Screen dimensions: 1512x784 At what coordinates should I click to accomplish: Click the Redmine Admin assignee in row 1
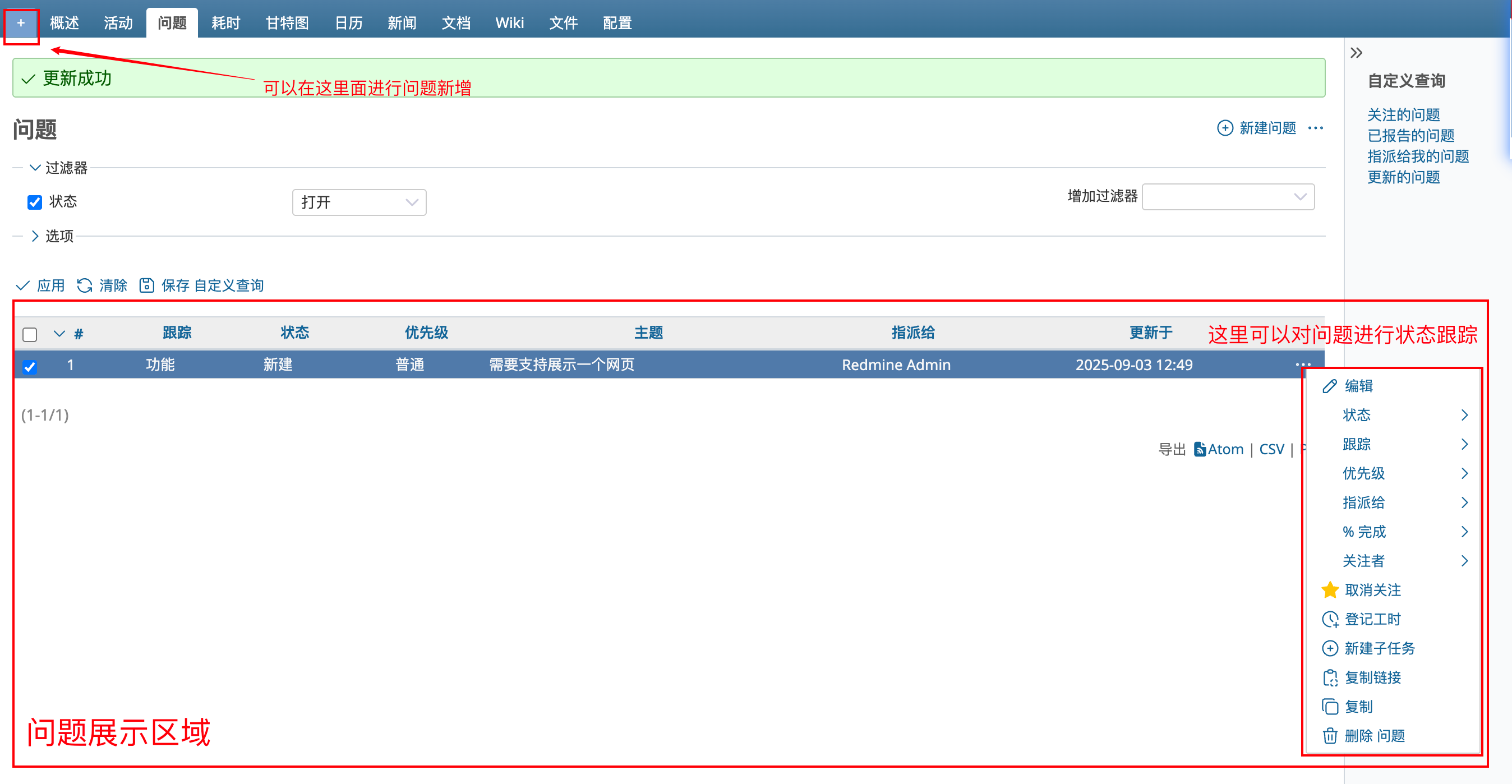pyautogui.click(x=896, y=365)
